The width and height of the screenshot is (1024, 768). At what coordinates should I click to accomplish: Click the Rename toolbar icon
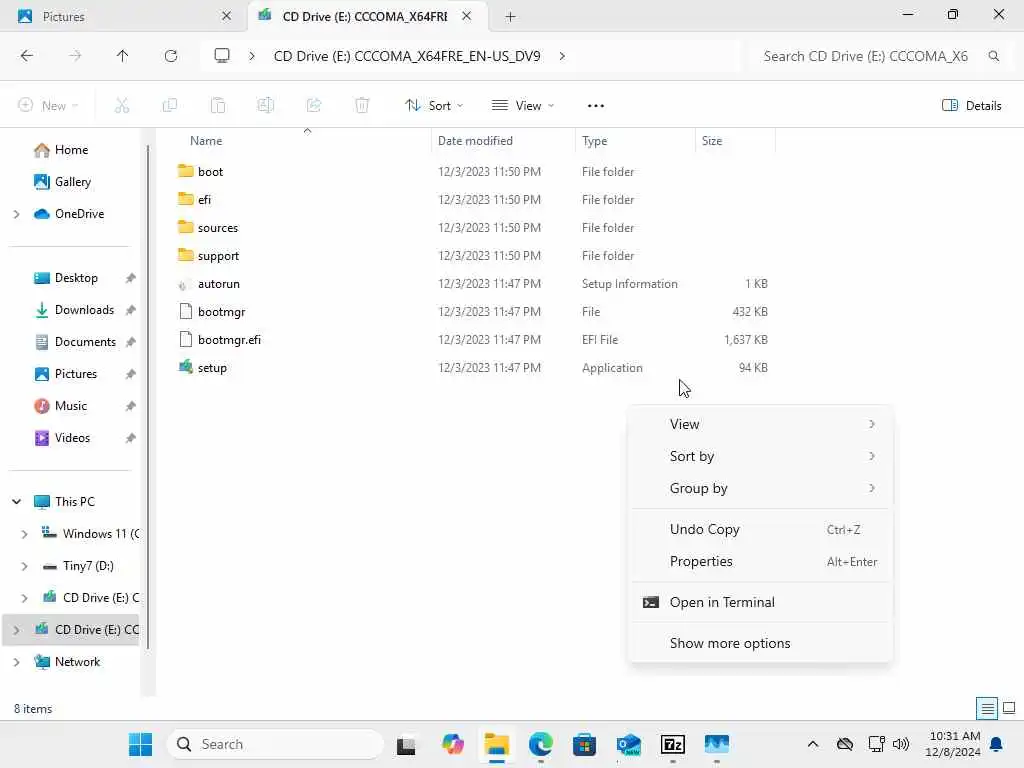(x=266, y=105)
